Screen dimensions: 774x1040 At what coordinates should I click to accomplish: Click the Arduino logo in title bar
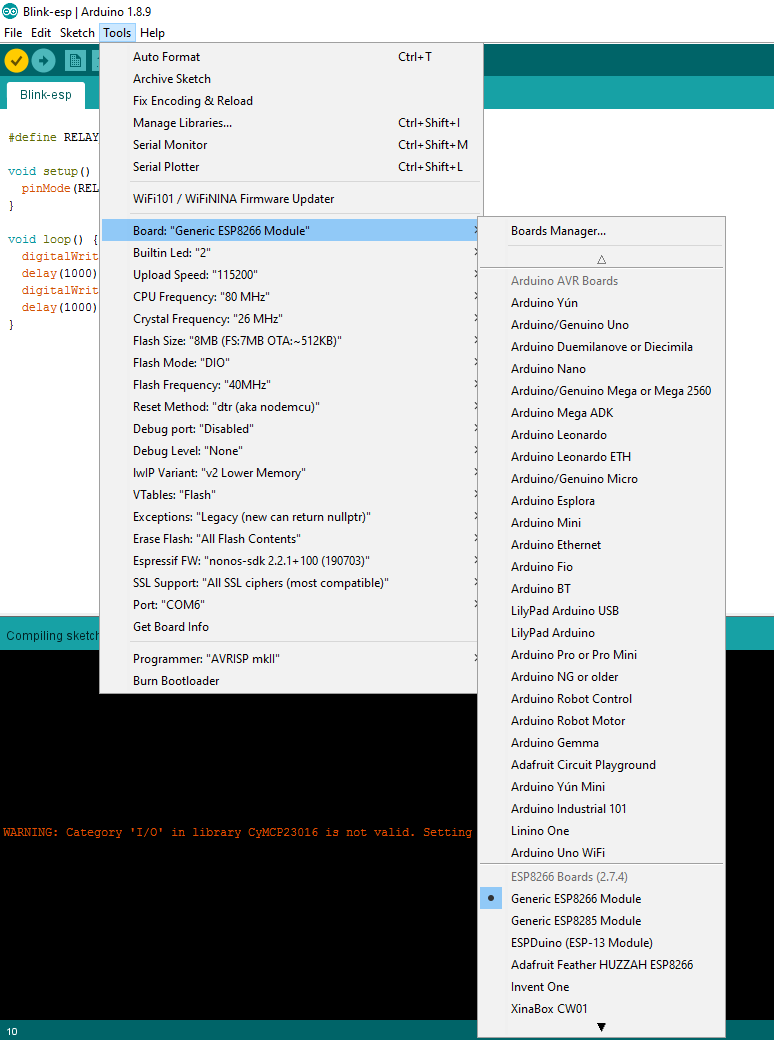click(x=10, y=11)
